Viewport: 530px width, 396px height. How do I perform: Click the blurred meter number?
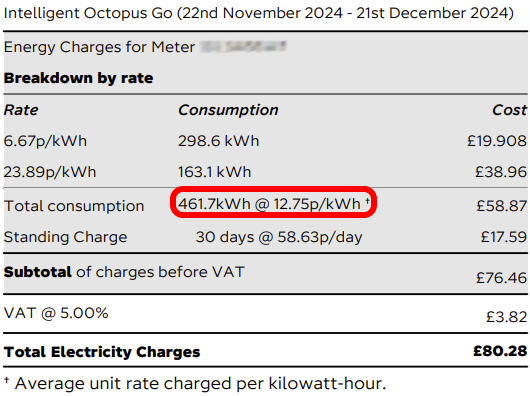243,47
